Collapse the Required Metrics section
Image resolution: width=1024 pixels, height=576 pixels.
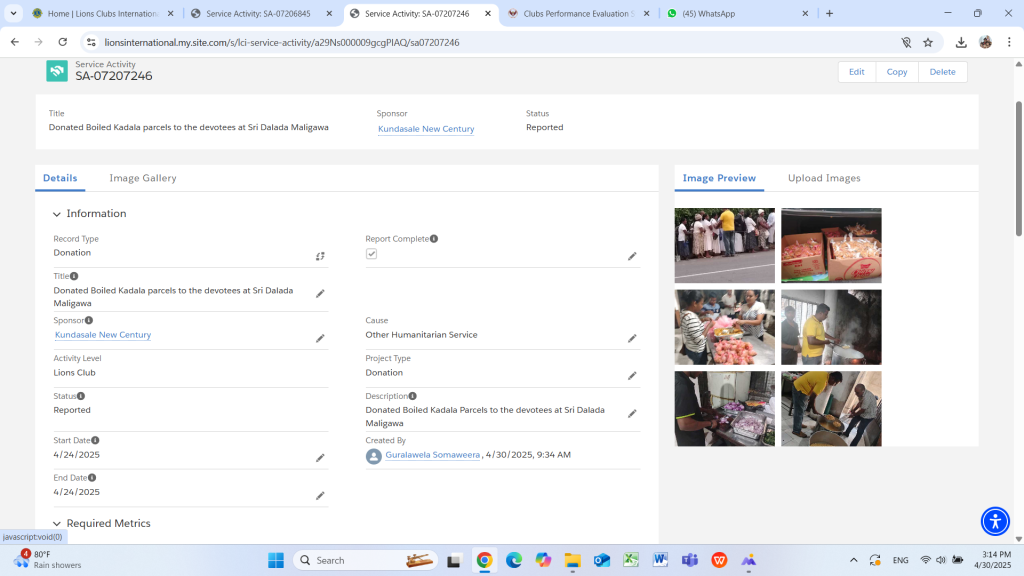coord(57,524)
